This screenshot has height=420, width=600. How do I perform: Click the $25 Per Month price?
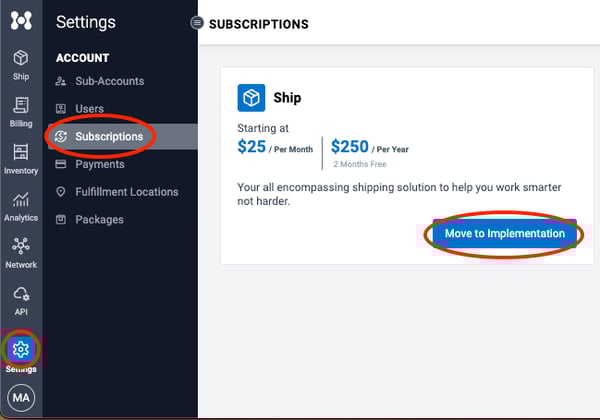coord(275,147)
